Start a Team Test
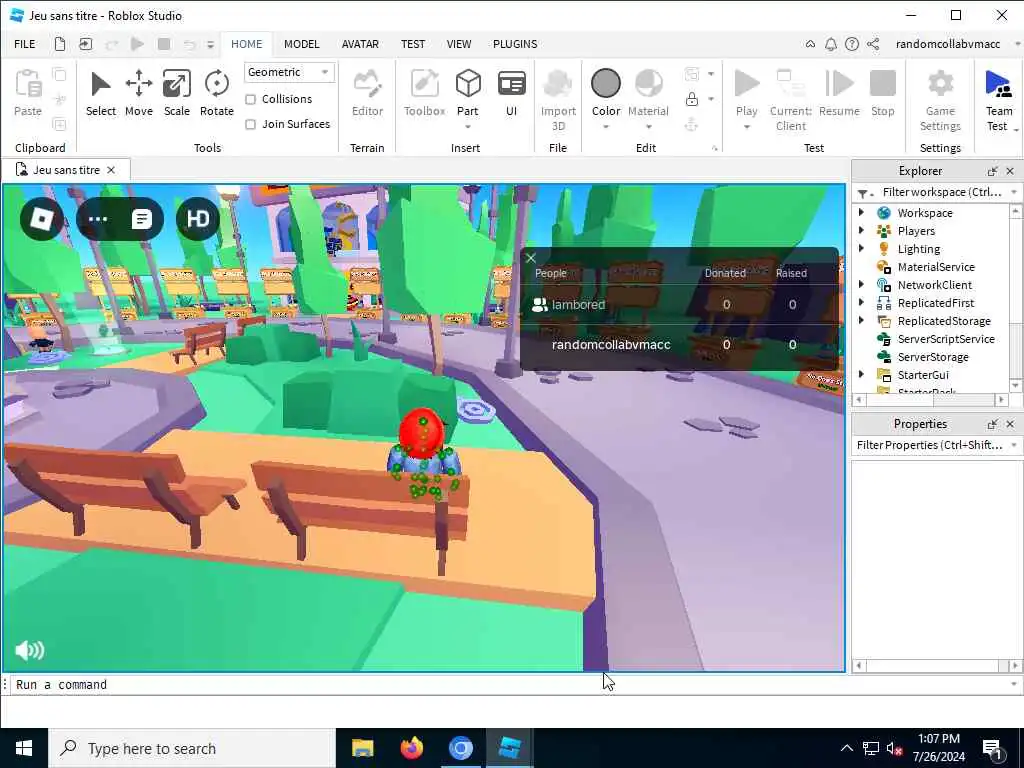 (x=998, y=100)
